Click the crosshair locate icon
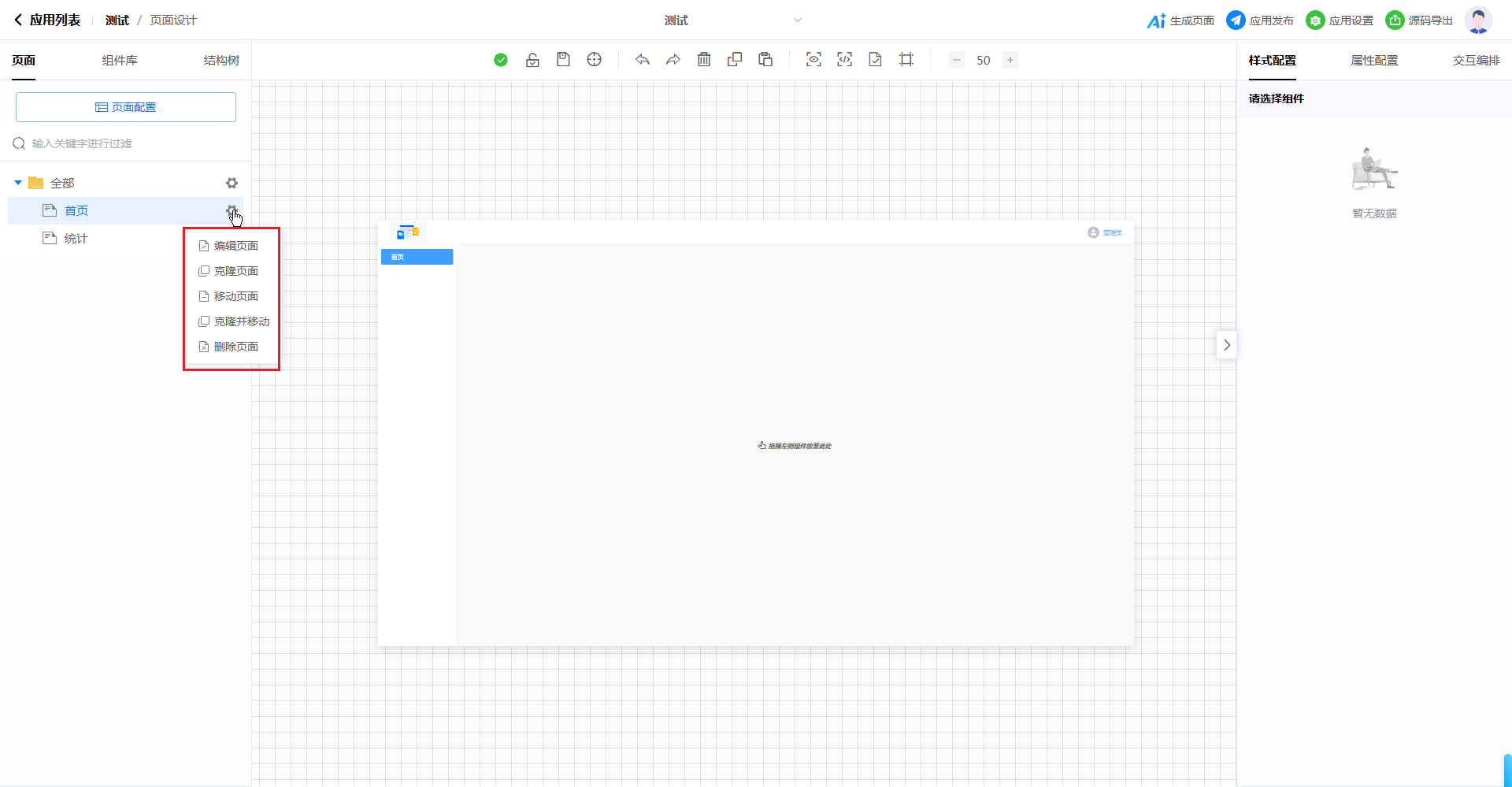 [595, 60]
